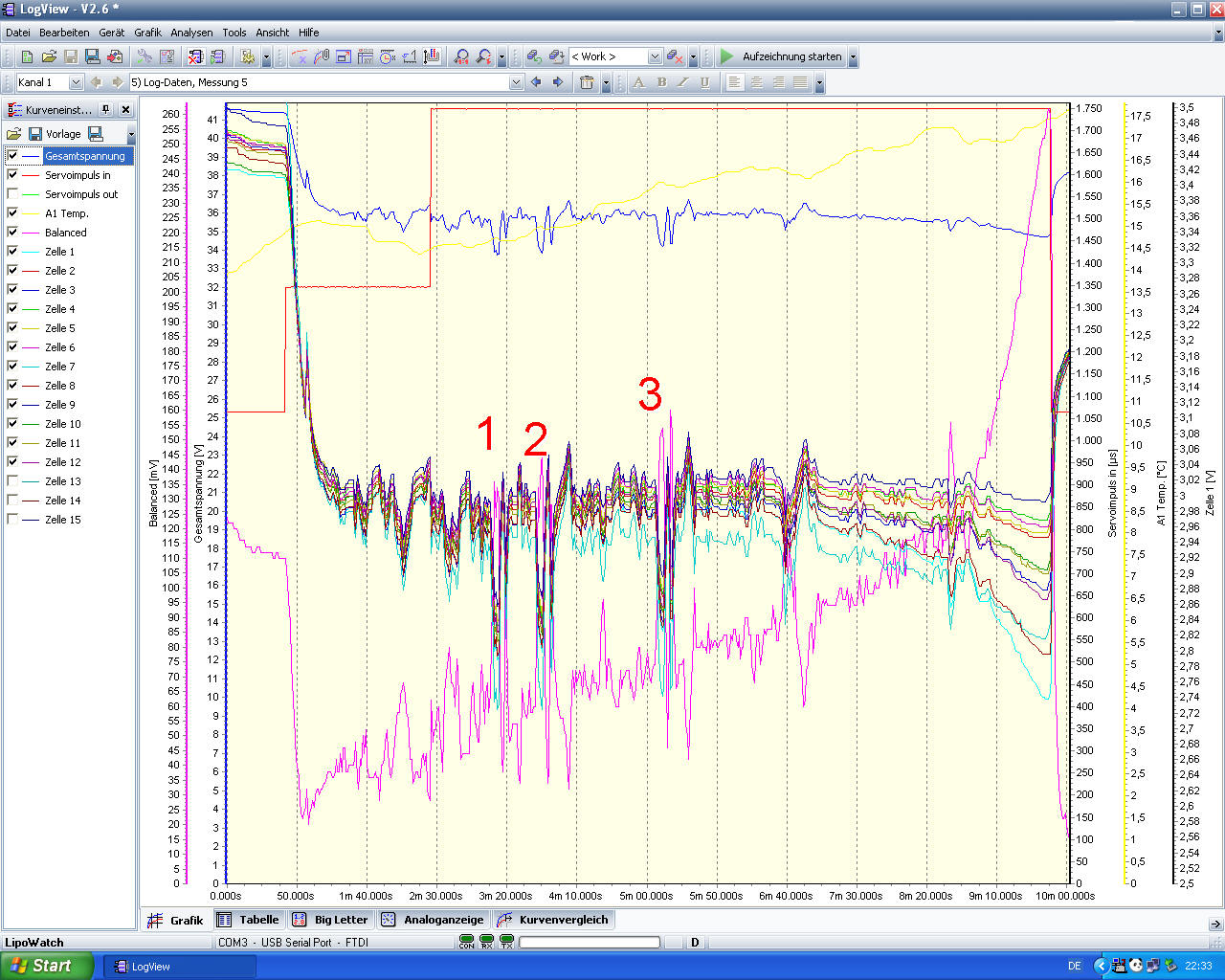
Task: Open the Datei menu
Action: point(17,33)
